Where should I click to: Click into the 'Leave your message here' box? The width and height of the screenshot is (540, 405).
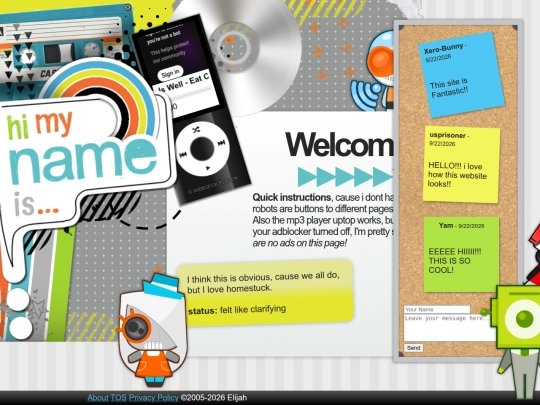450,328
